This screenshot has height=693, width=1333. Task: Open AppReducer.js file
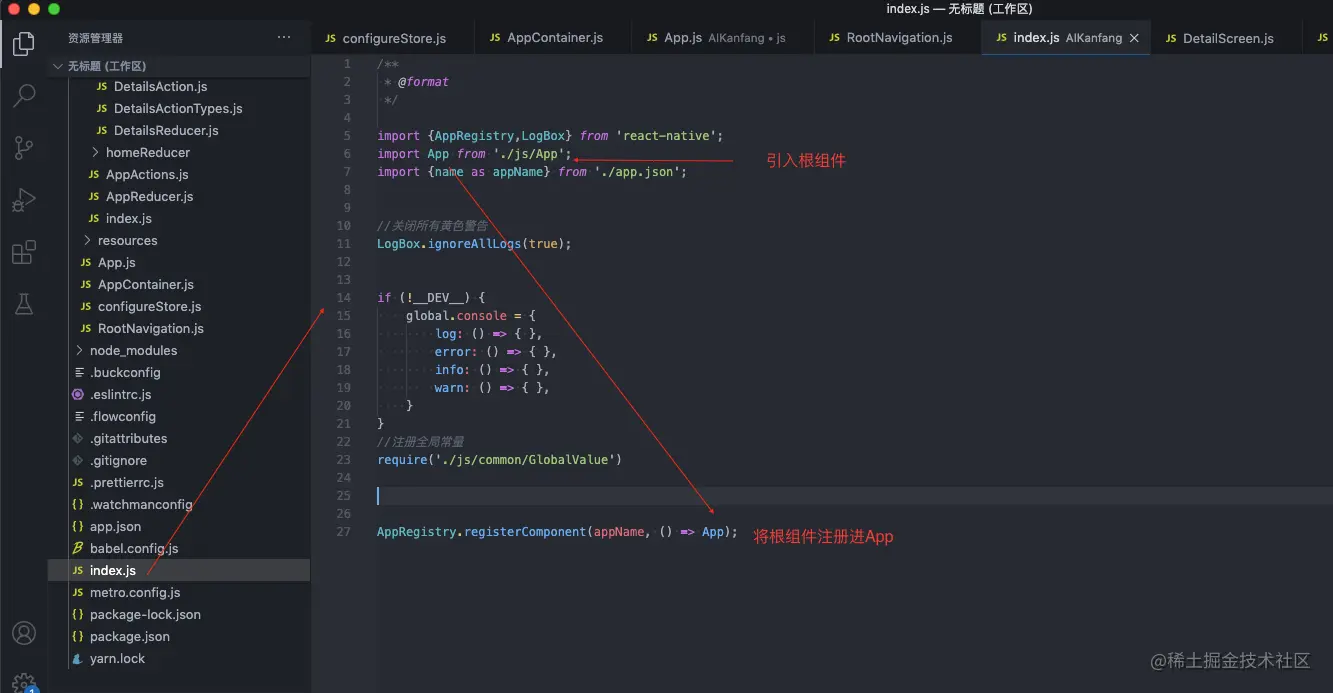pos(180,196)
